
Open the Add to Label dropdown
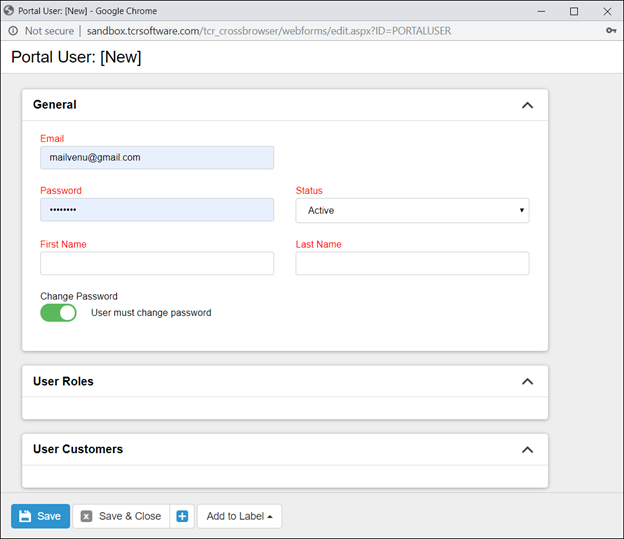coord(239,516)
